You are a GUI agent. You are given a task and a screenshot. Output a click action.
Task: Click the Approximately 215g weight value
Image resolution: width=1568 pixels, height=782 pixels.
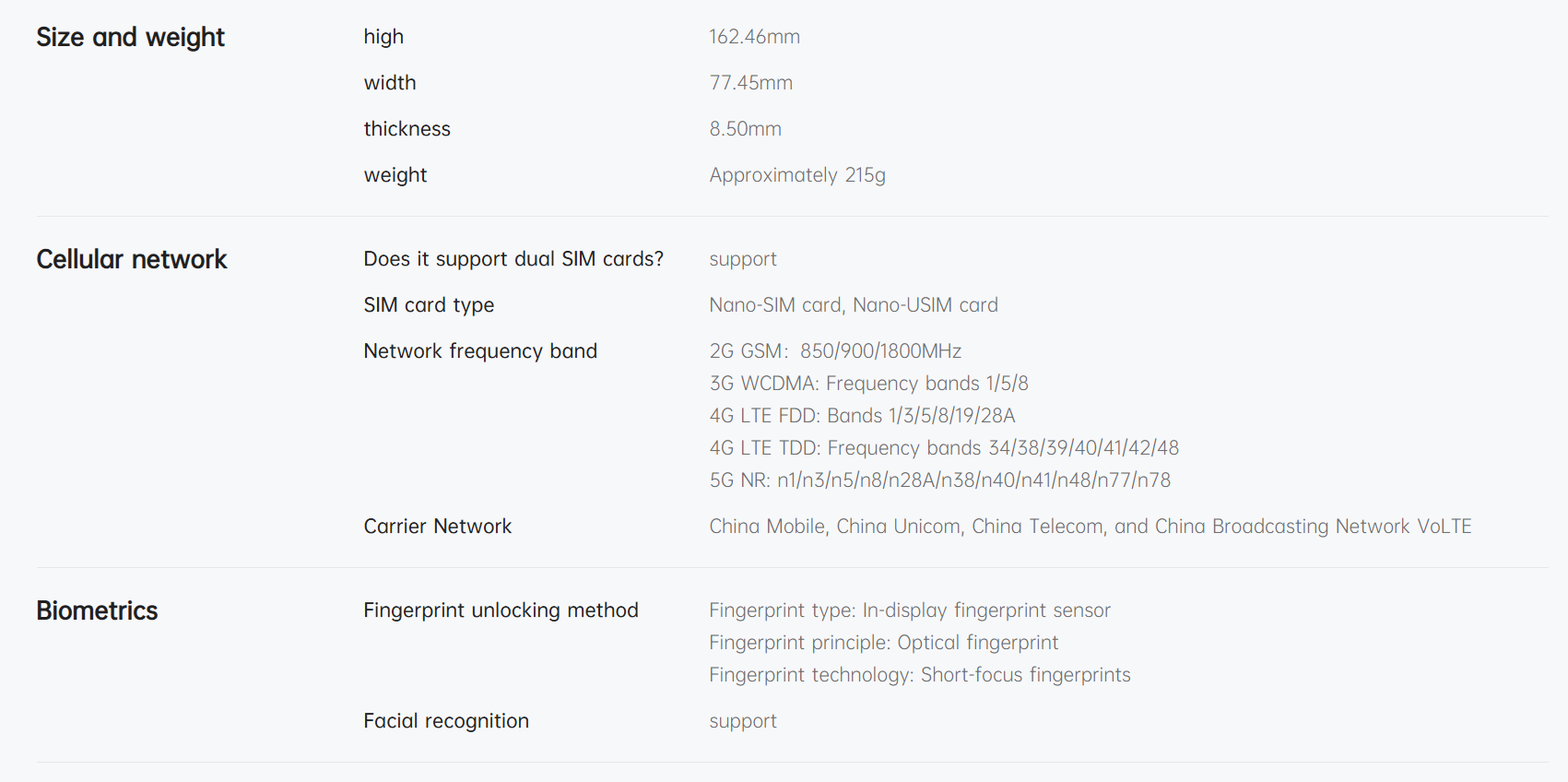coord(796,175)
